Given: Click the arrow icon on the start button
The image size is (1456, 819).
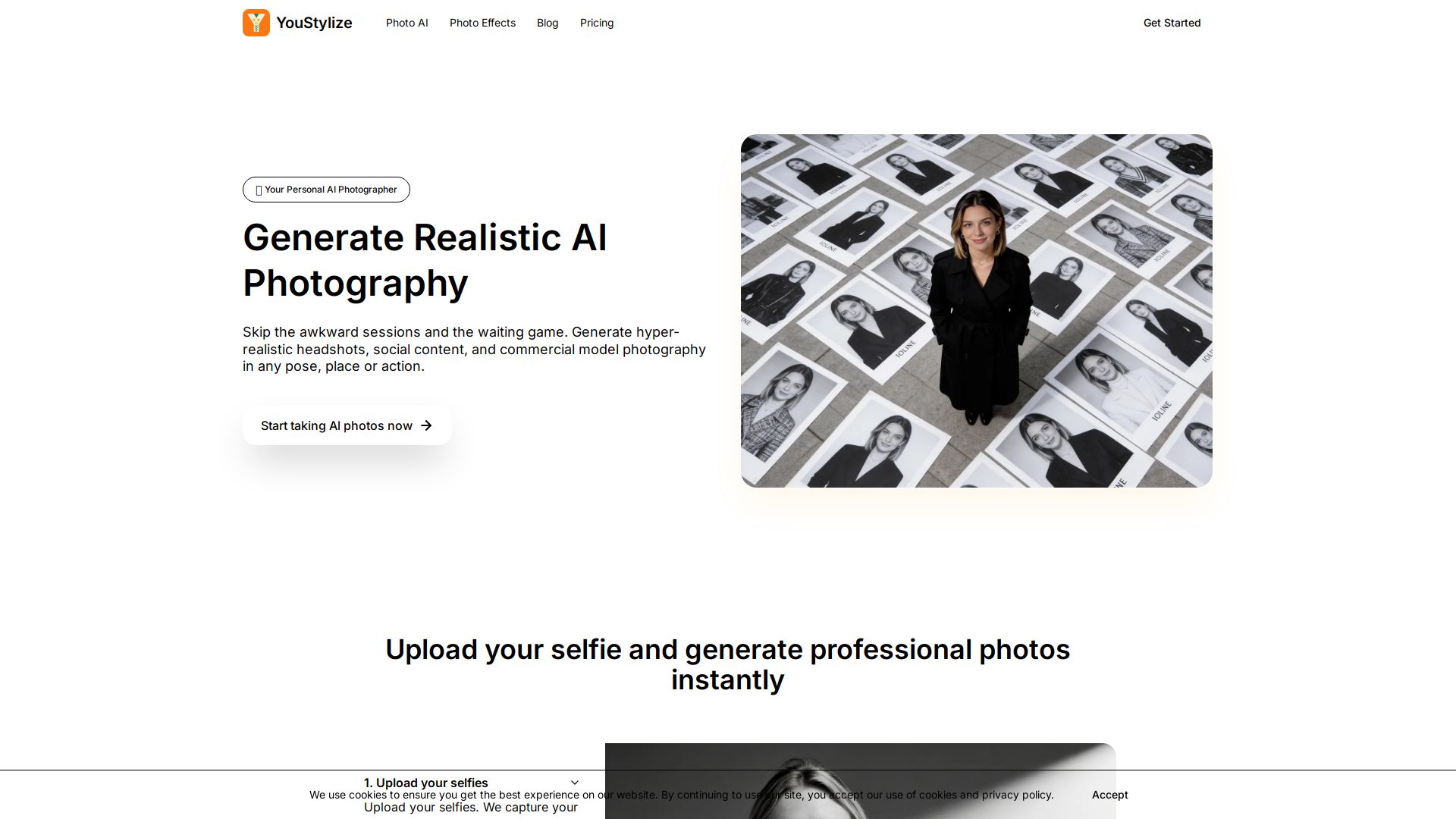Looking at the screenshot, I should pos(426,425).
